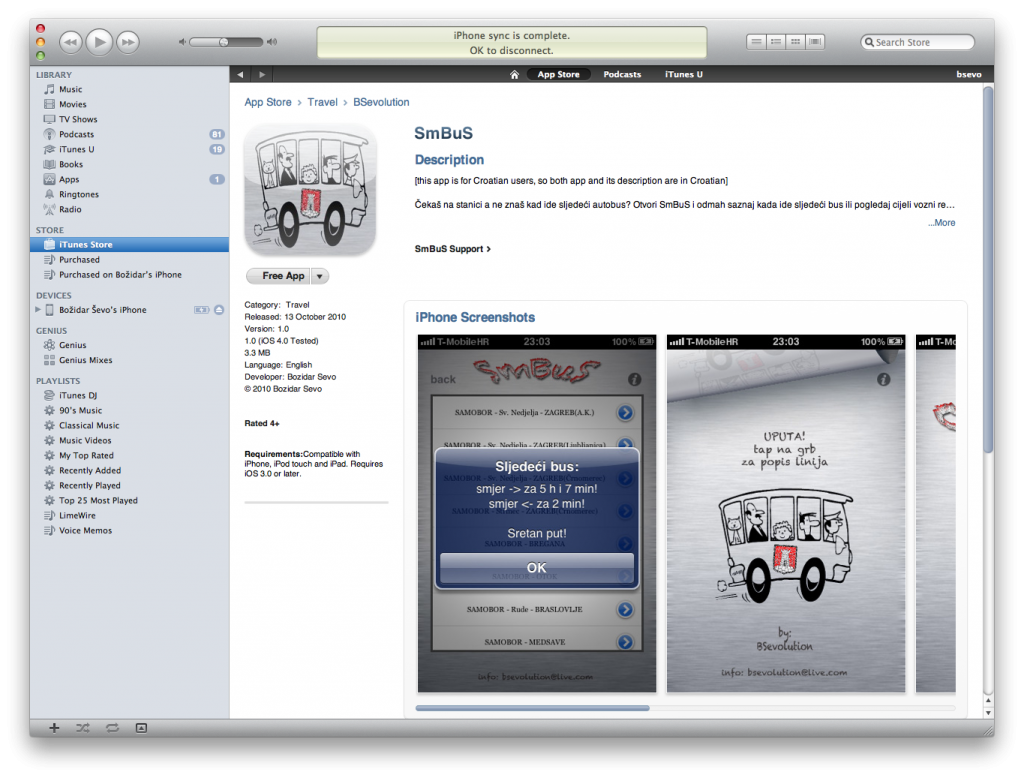Screen dimensions: 1024x778
Task: Open Music in the library
Action: [x=129, y=89]
